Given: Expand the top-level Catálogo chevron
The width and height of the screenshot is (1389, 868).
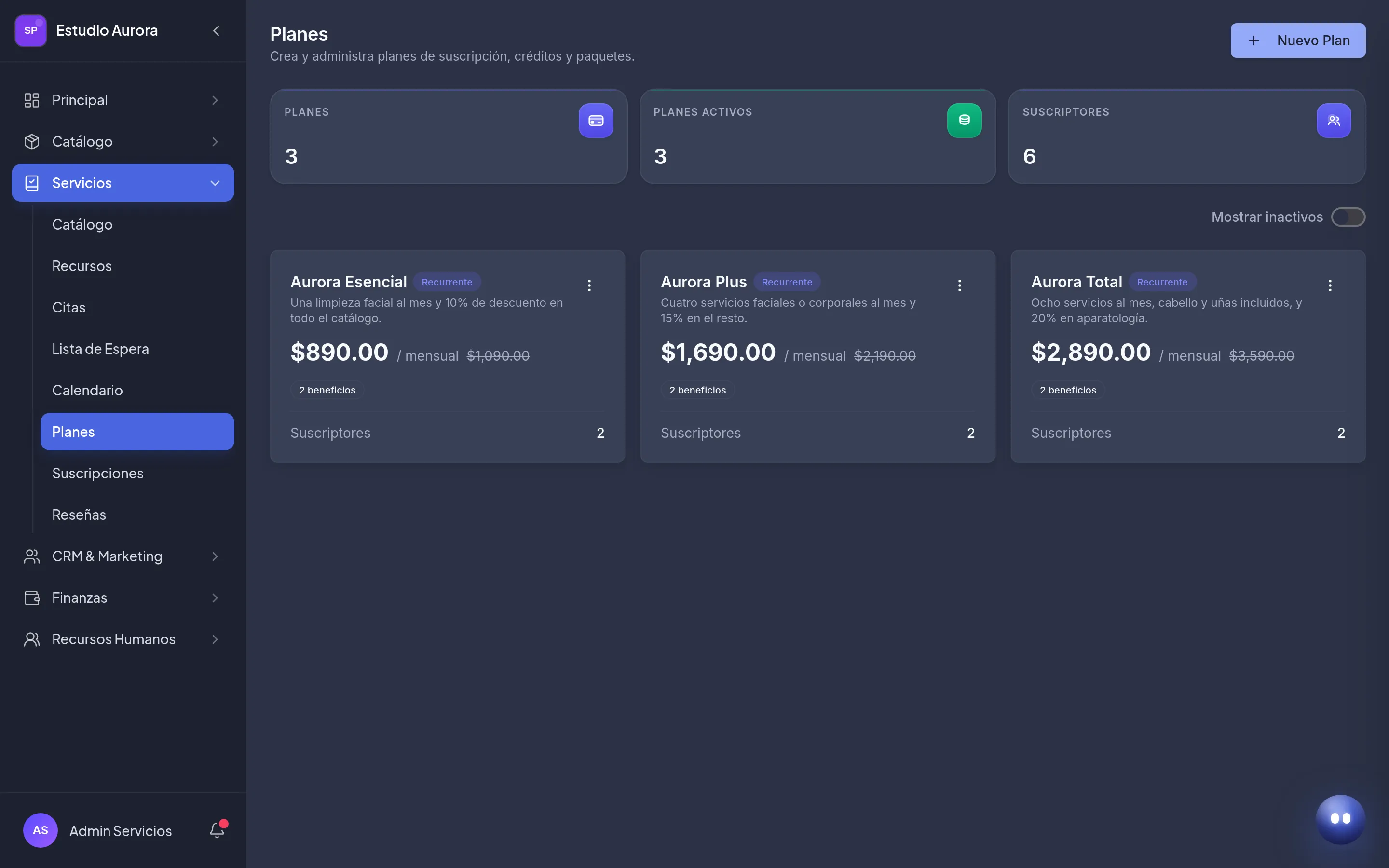Looking at the screenshot, I should 215,141.
